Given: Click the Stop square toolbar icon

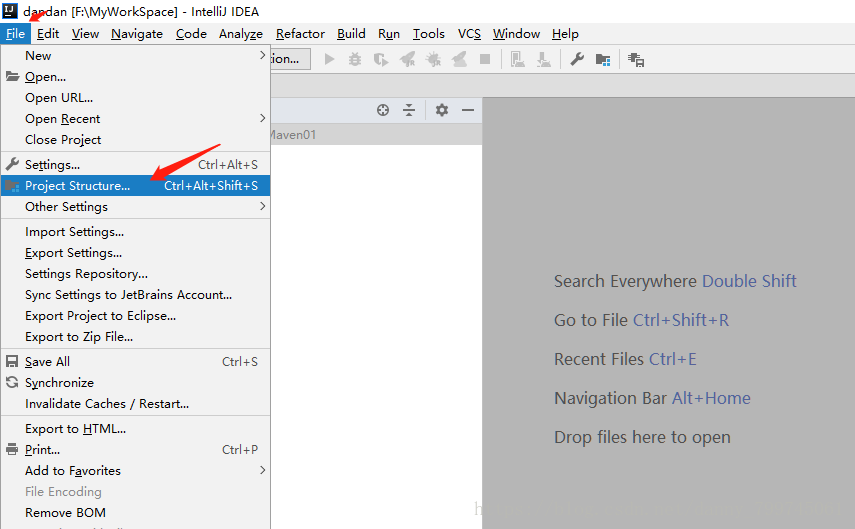Looking at the screenshot, I should click(485, 59).
